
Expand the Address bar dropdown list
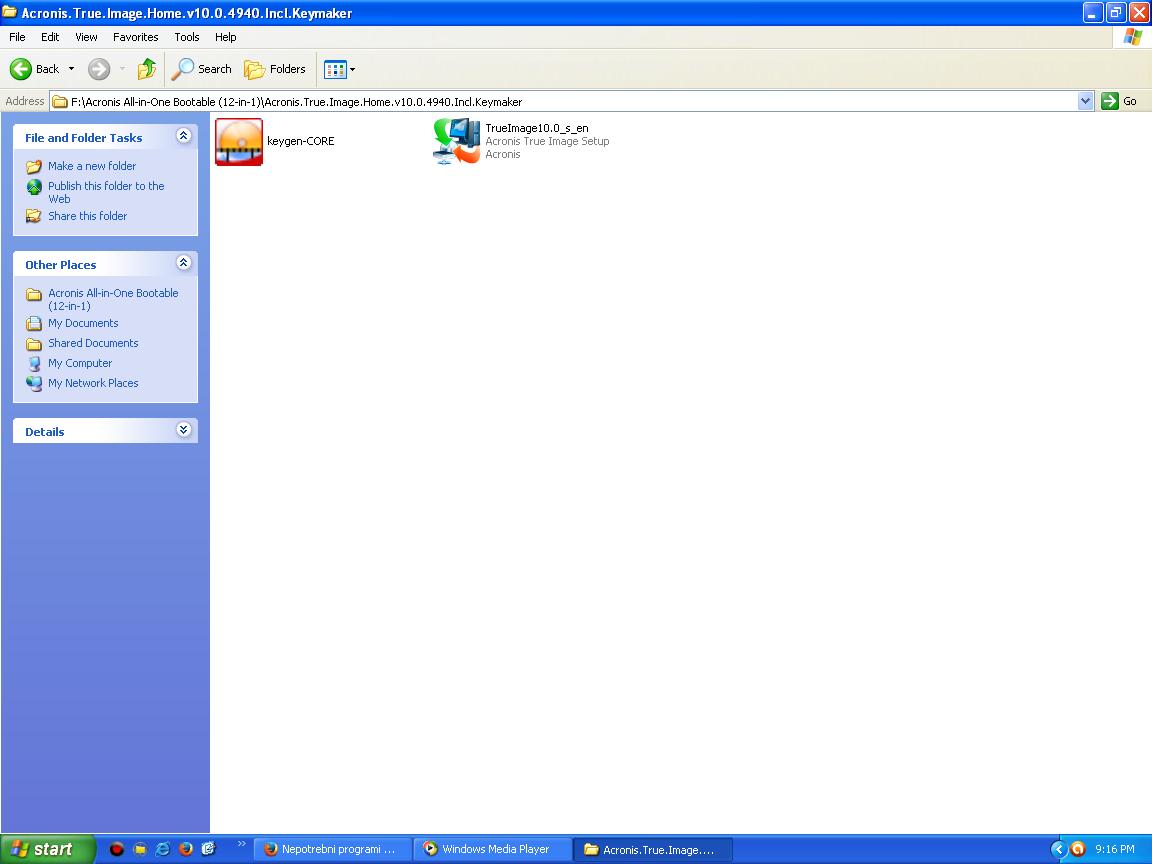coord(1085,101)
